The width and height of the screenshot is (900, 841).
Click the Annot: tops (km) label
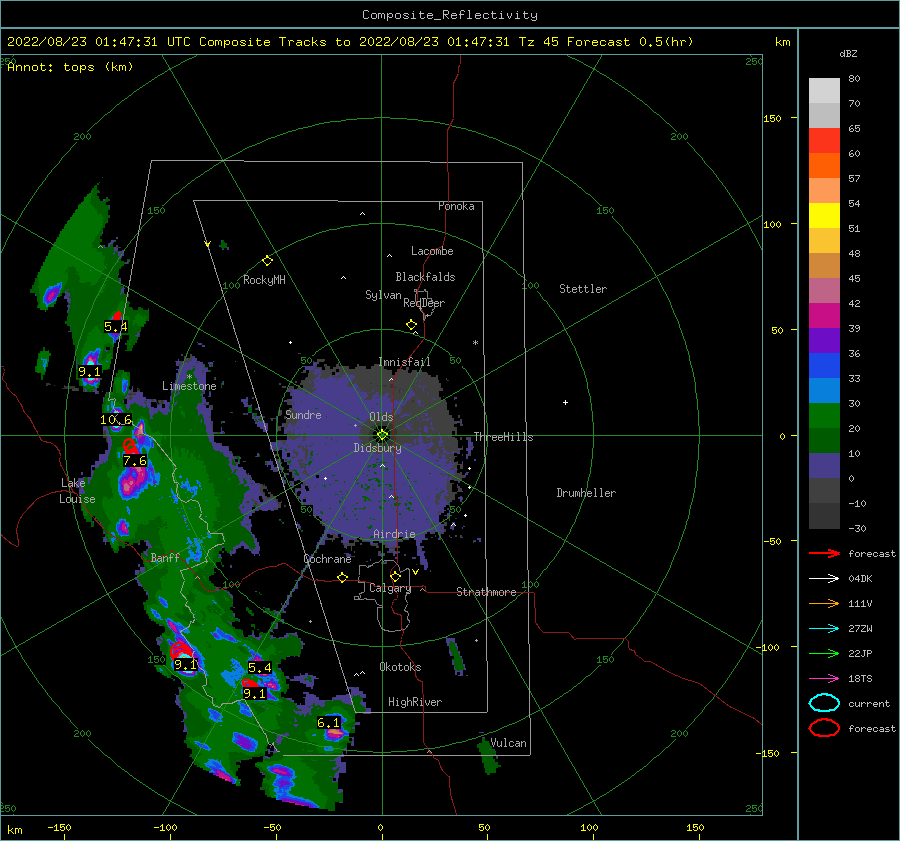click(x=70, y=67)
